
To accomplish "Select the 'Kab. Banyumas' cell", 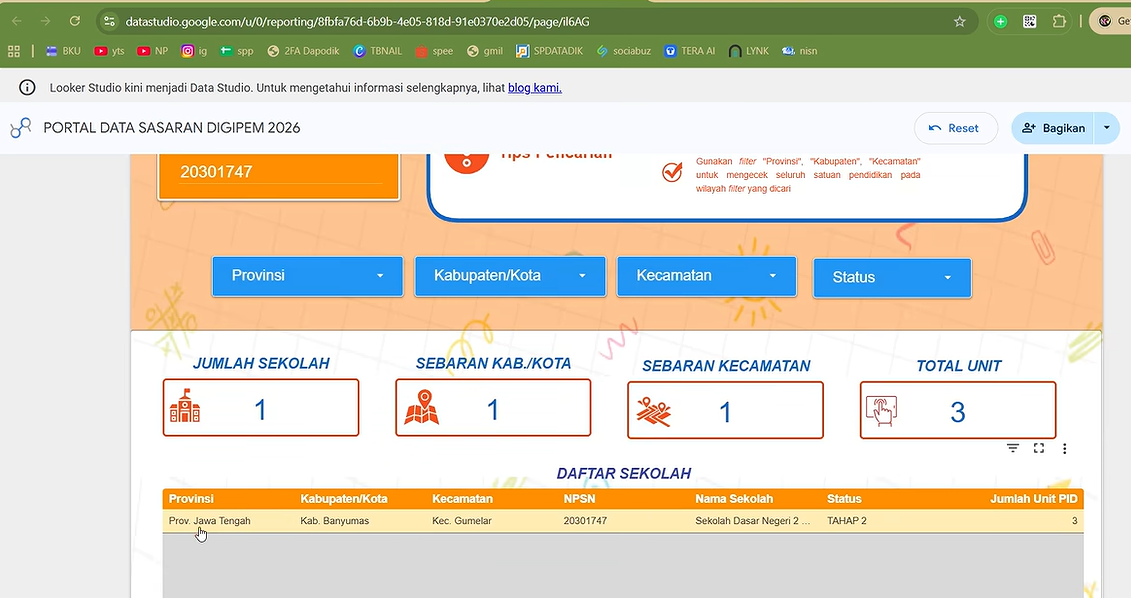I will click(335, 521).
